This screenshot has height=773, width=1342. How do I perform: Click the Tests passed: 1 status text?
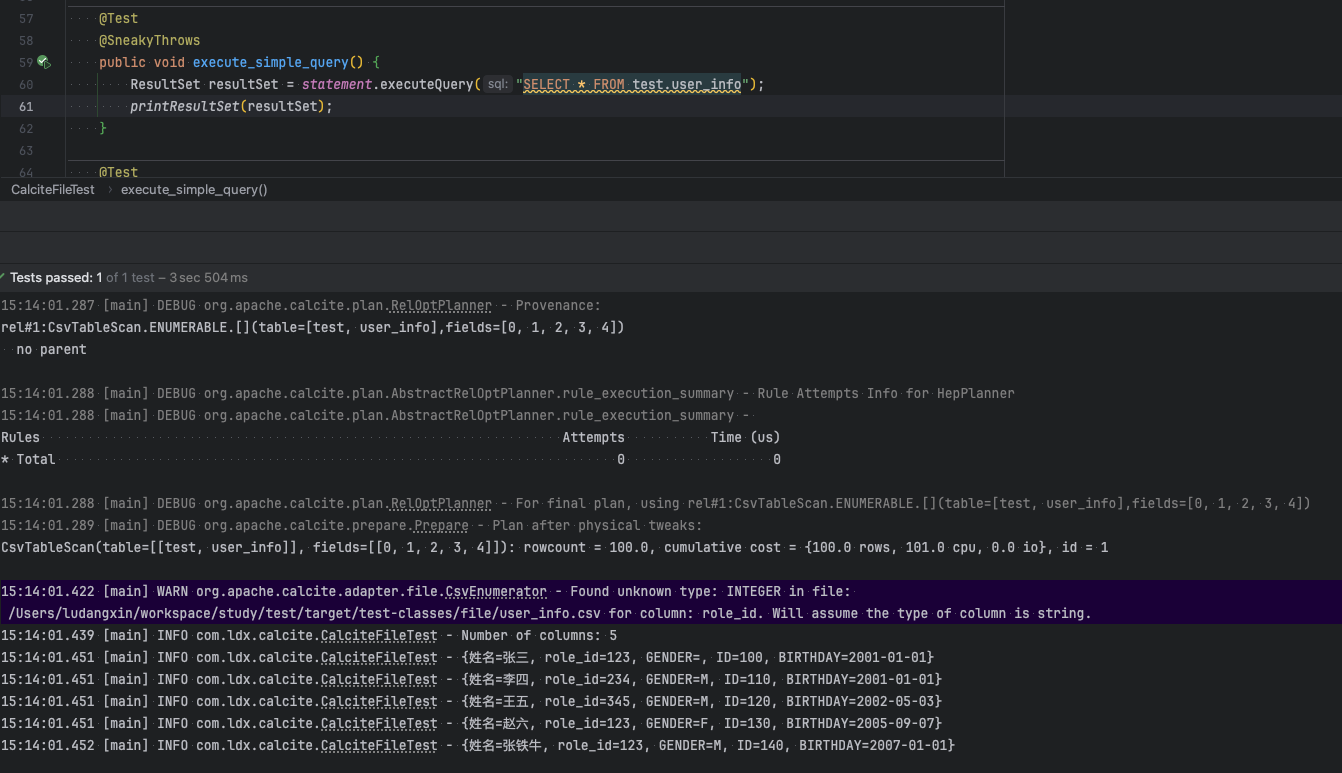[60, 277]
